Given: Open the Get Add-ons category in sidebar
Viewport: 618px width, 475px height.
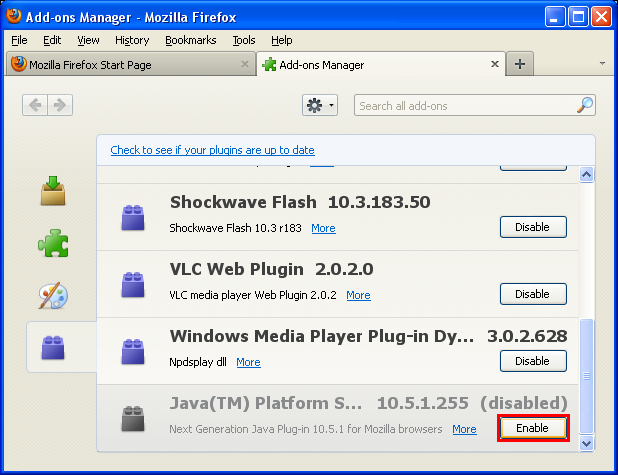Looking at the screenshot, I should point(53,191).
